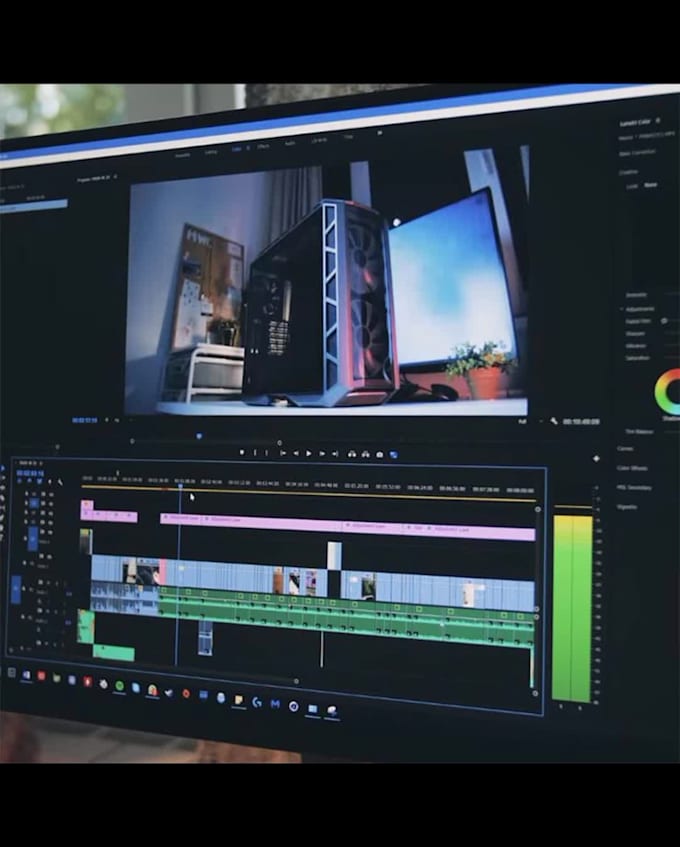This screenshot has width=680, height=847.
Task: Toggle the tall blue V1 track target box
Action: pyautogui.click(x=33, y=539)
